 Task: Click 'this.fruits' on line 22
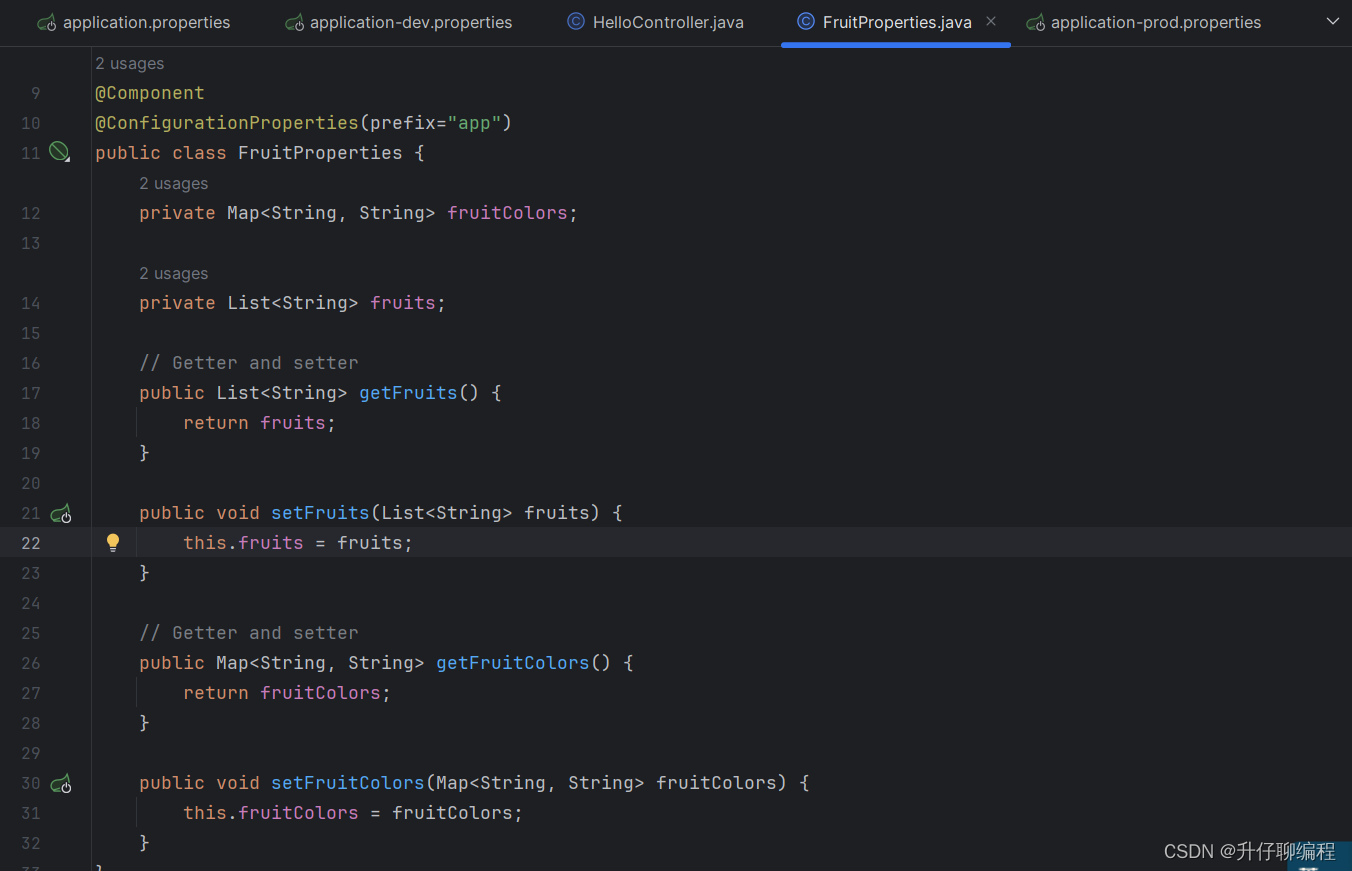(x=243, y=543)
